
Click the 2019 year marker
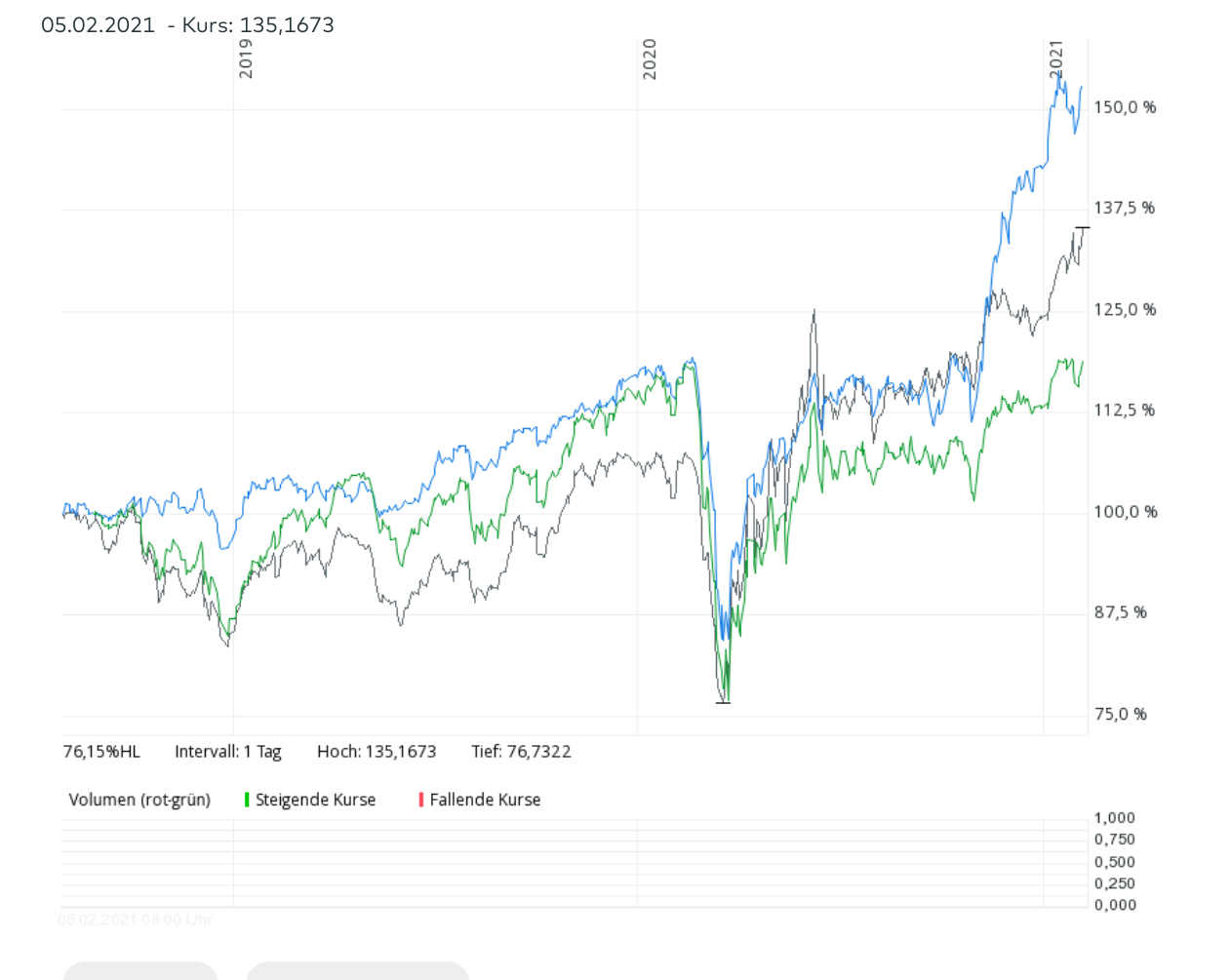[246, 59]
